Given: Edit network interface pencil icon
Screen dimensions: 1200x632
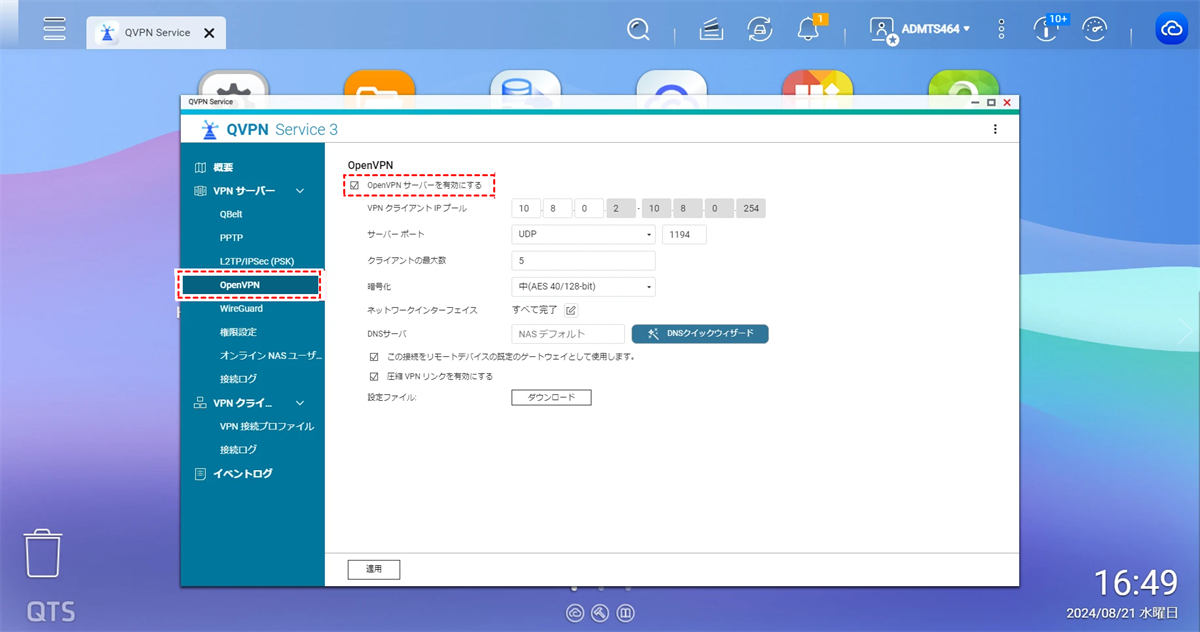Looking at the screenshot, I should (571, 310).
